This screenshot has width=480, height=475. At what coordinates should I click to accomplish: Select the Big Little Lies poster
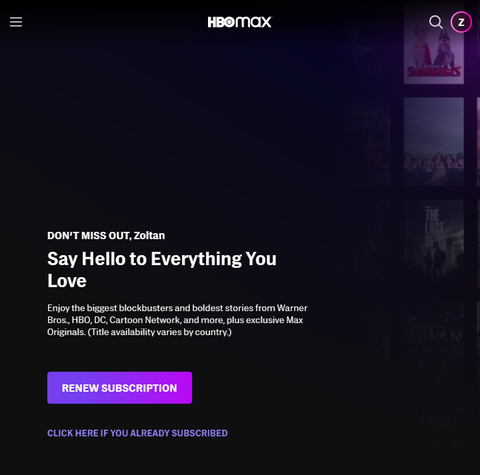(434, 141)
